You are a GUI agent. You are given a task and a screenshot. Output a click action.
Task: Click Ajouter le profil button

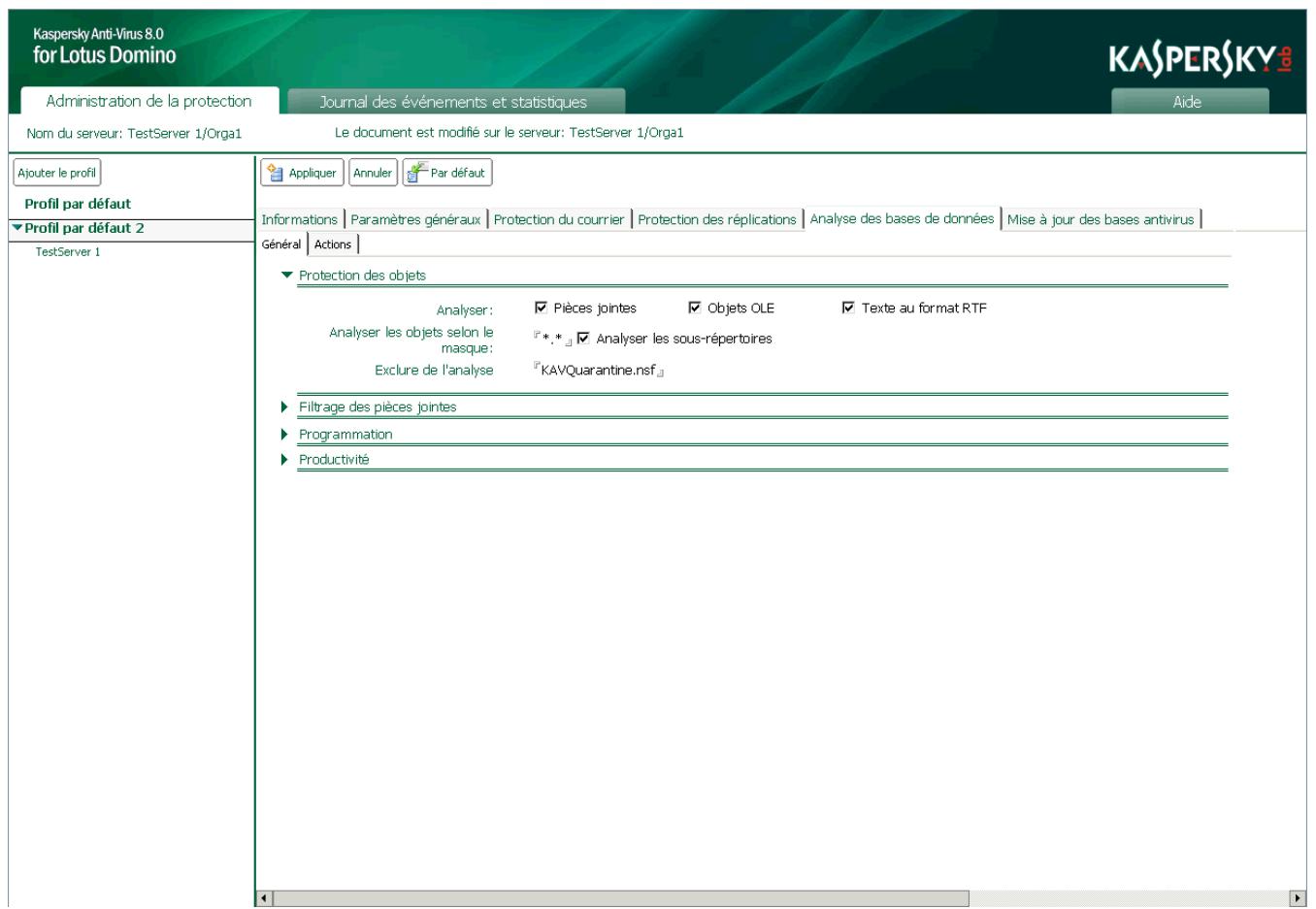pyautogui.click(x=57, y=173)
